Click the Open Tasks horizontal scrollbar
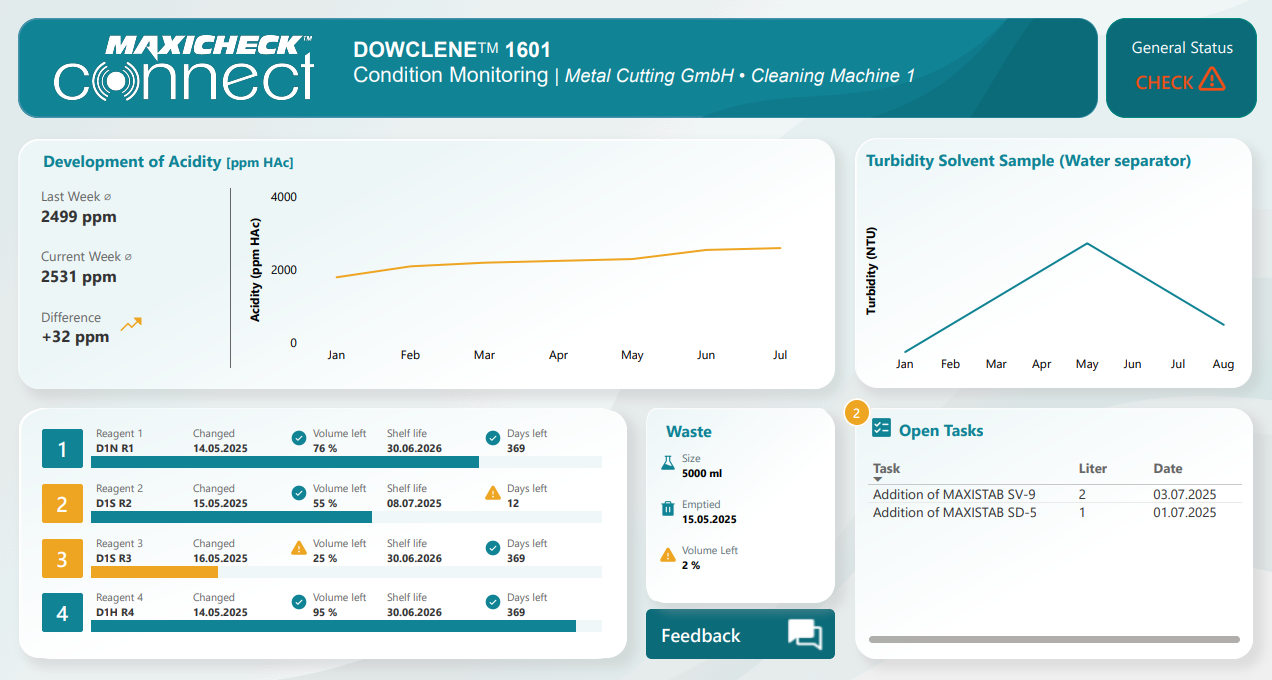Screen dimensions: 1272x680 (1054, 639)
